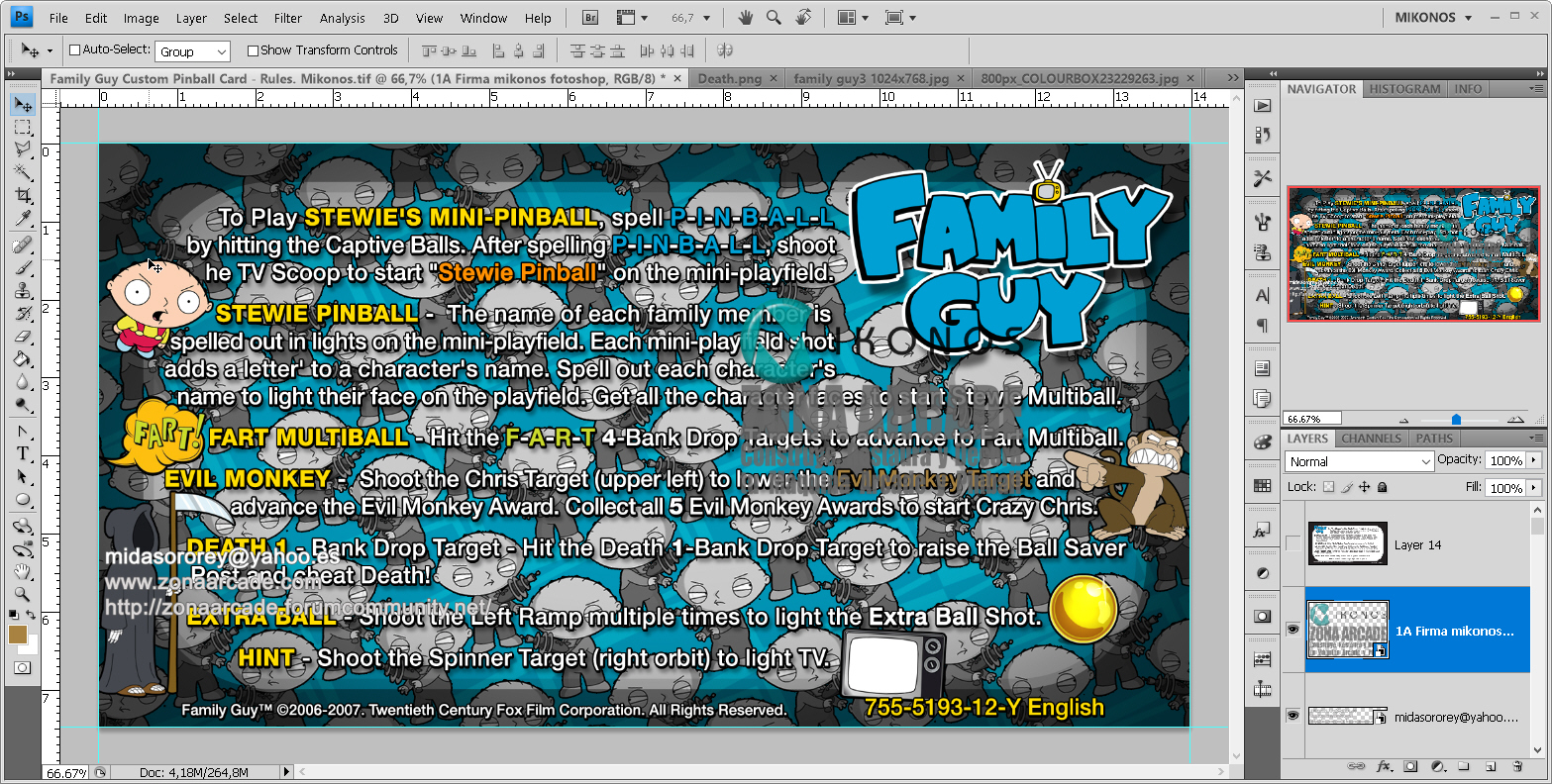
Task: Select the Rectangular Marquee tool
Action: 23,128
